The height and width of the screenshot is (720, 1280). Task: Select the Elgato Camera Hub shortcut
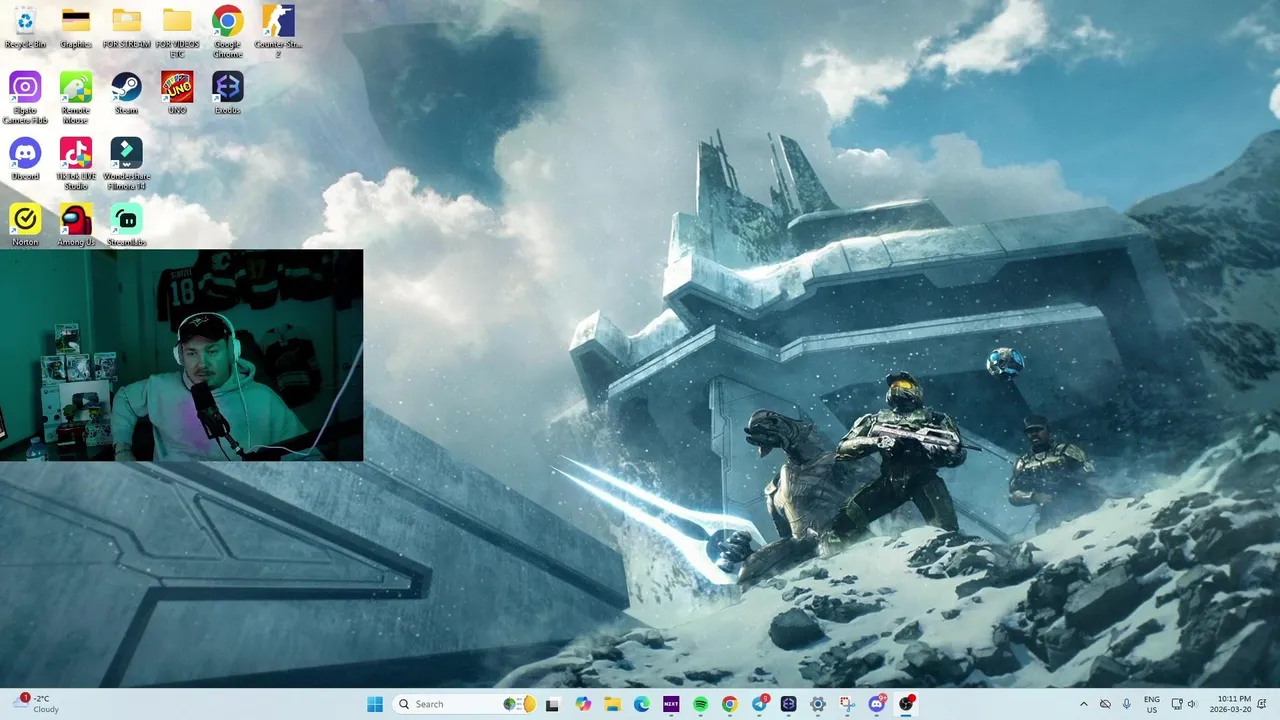pos(25,98)
